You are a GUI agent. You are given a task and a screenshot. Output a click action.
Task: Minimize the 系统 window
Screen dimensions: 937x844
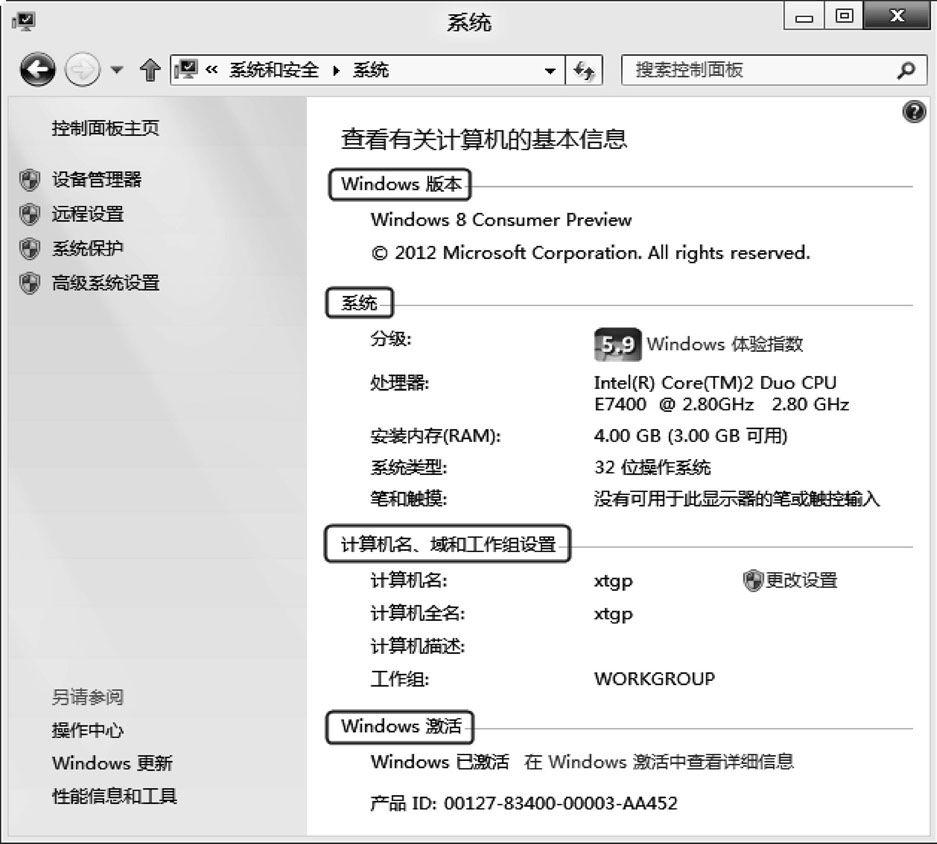click(804, 16)
